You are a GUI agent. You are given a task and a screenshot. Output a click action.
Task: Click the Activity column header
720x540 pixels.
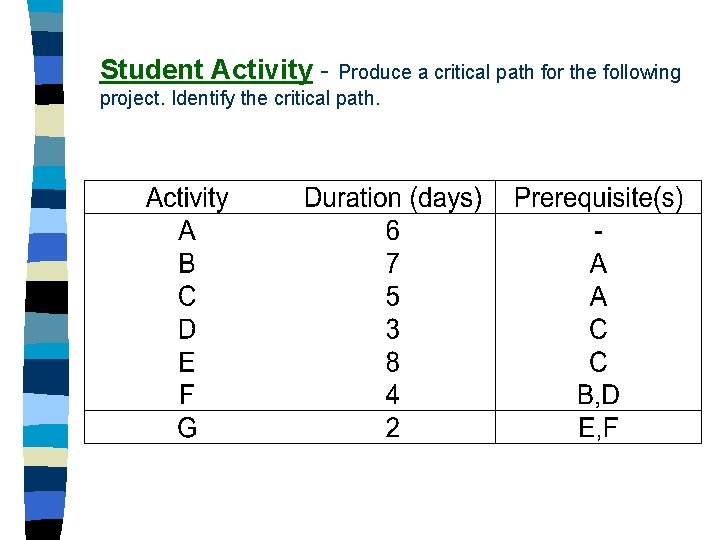(x=187, y=198)
